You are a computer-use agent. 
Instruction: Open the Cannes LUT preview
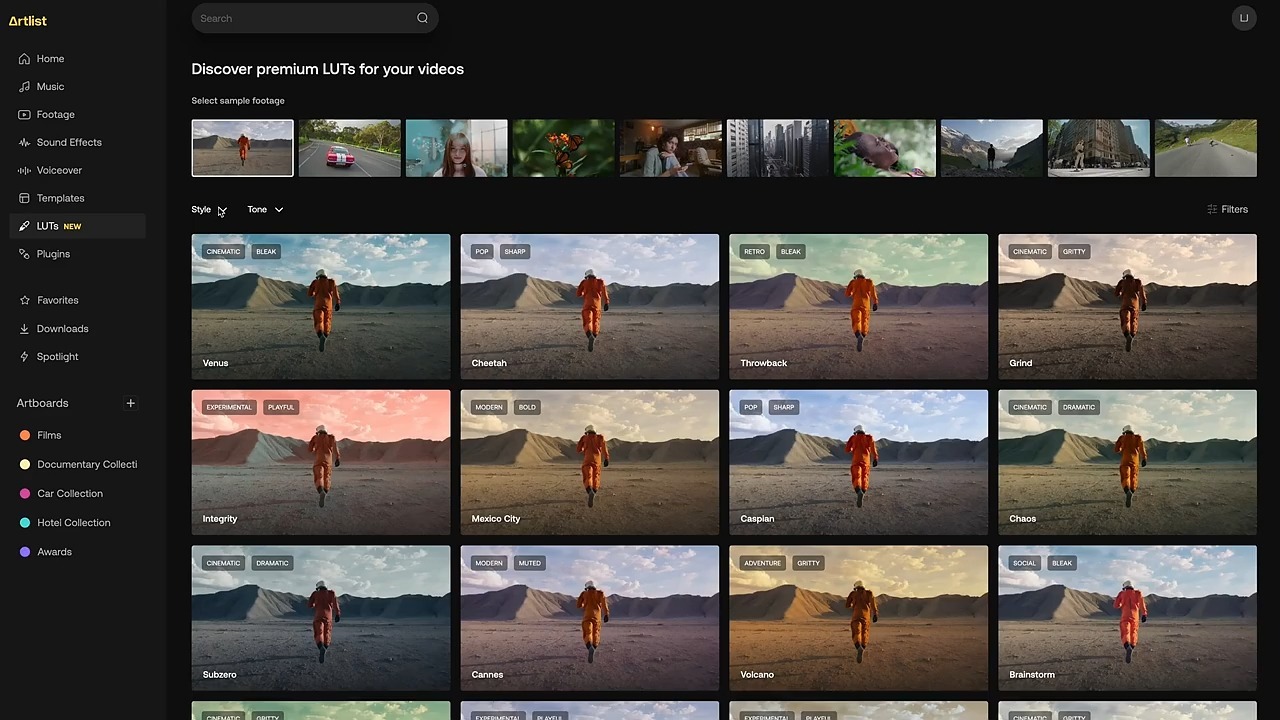(x=590, y=618)
